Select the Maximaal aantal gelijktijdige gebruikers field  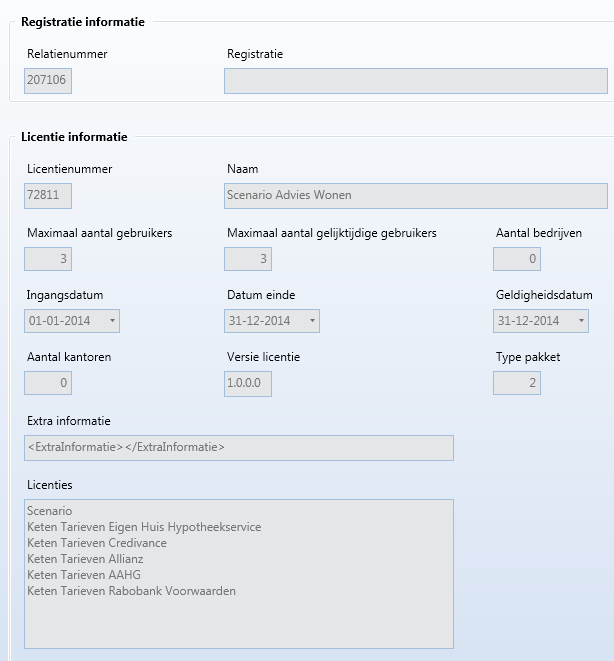pyautogui.click(x=248, y=259)
